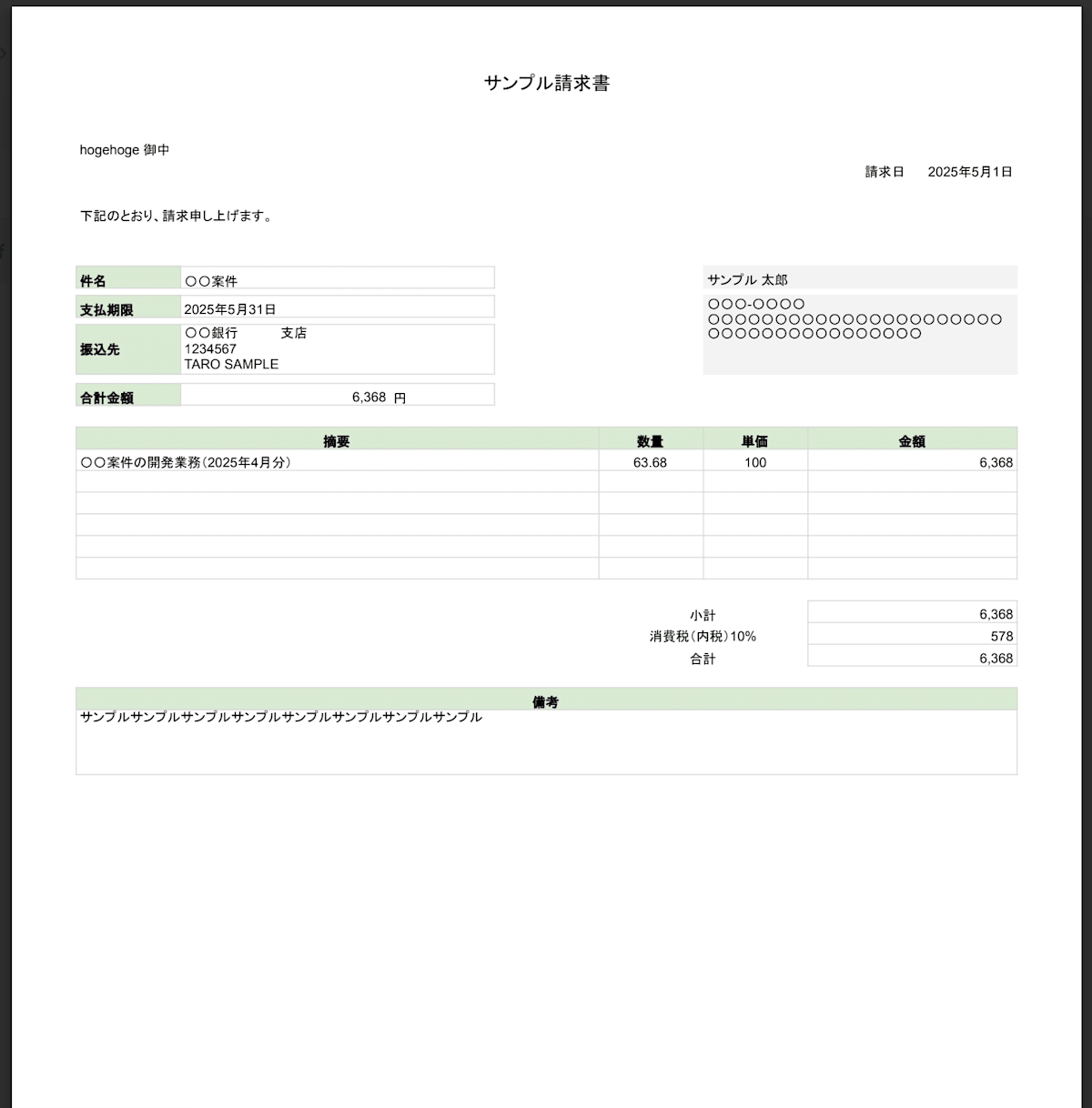
Task: Click the quantity value 63.68
Action: [x=650, y=462]
